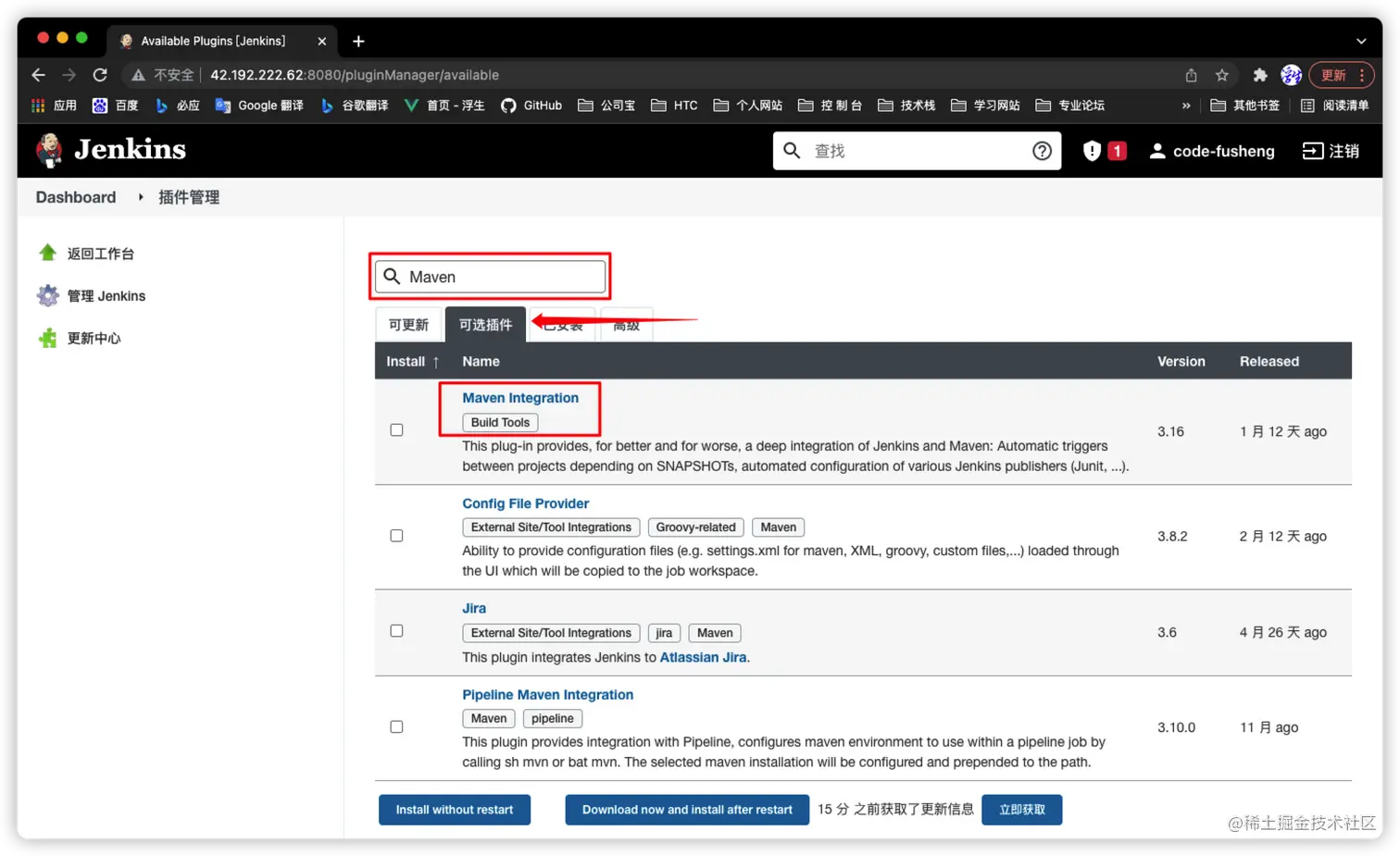This screenshot has height=856, width=1400.
Task: Open the GitHub bookmark
Action: coord(531,105)
